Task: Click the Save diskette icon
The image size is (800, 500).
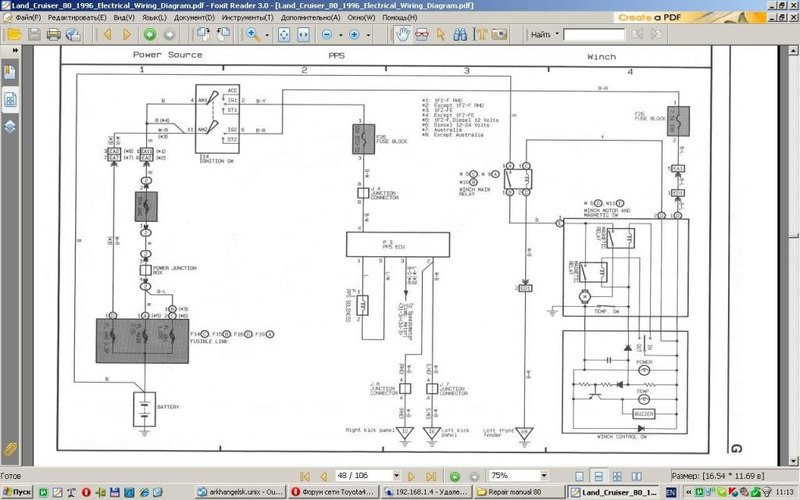Action: pyautogui.click(x=35, y=34)
